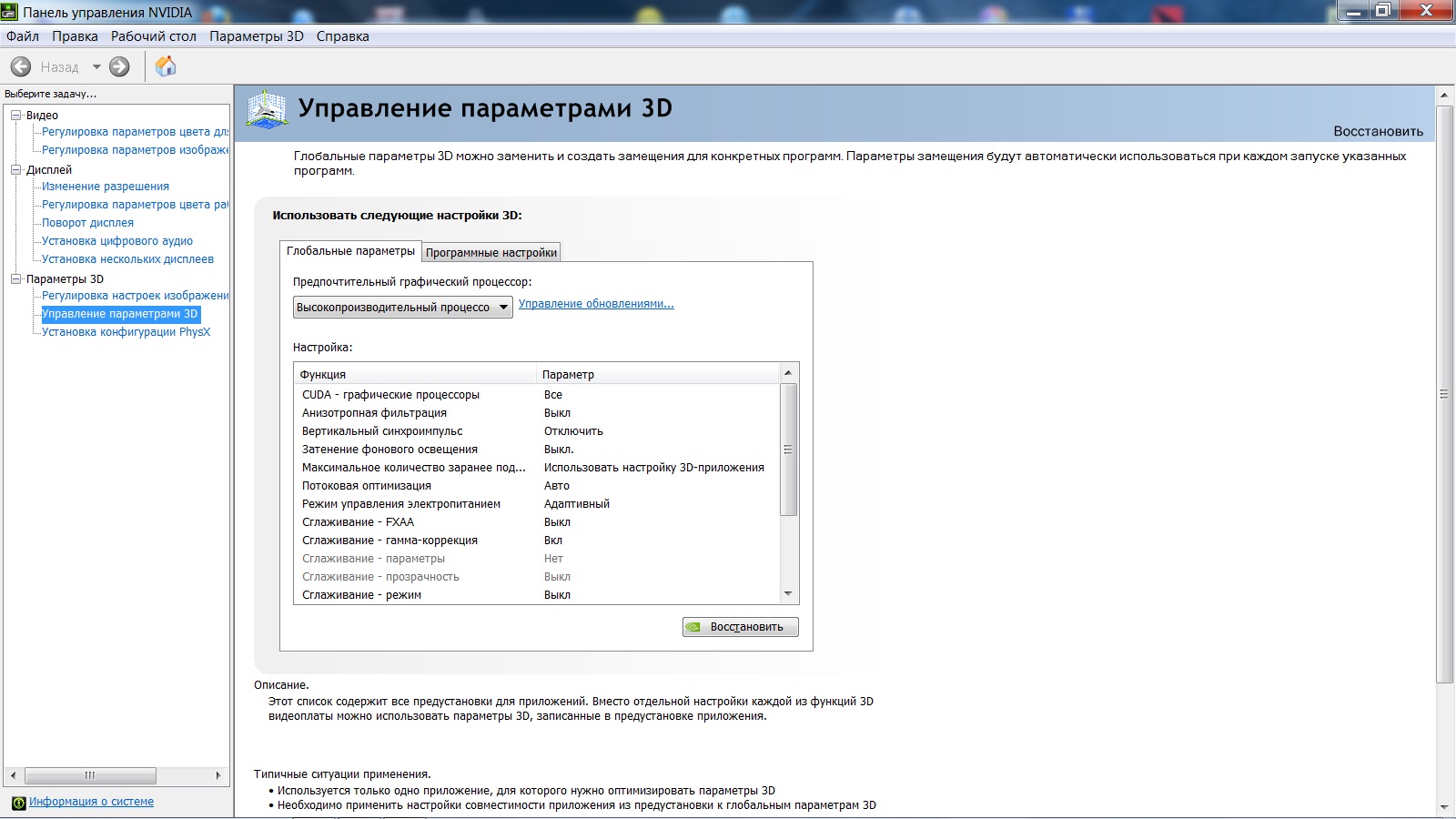Open the Back history dropdown arrow

(x=96, y=66)
